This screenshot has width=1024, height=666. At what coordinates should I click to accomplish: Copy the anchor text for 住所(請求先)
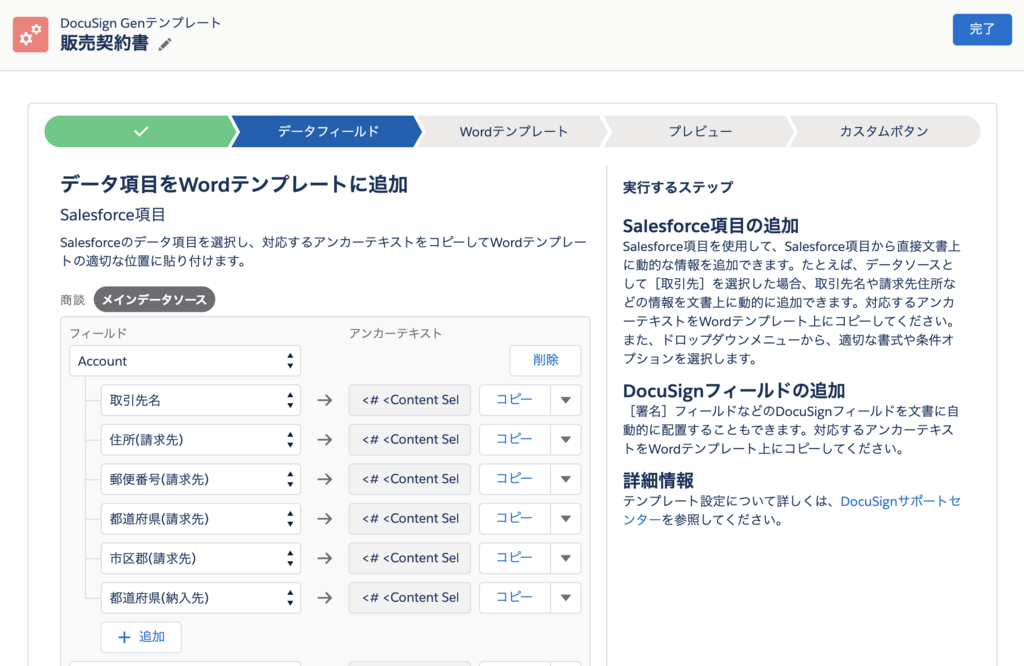point(515,439)
